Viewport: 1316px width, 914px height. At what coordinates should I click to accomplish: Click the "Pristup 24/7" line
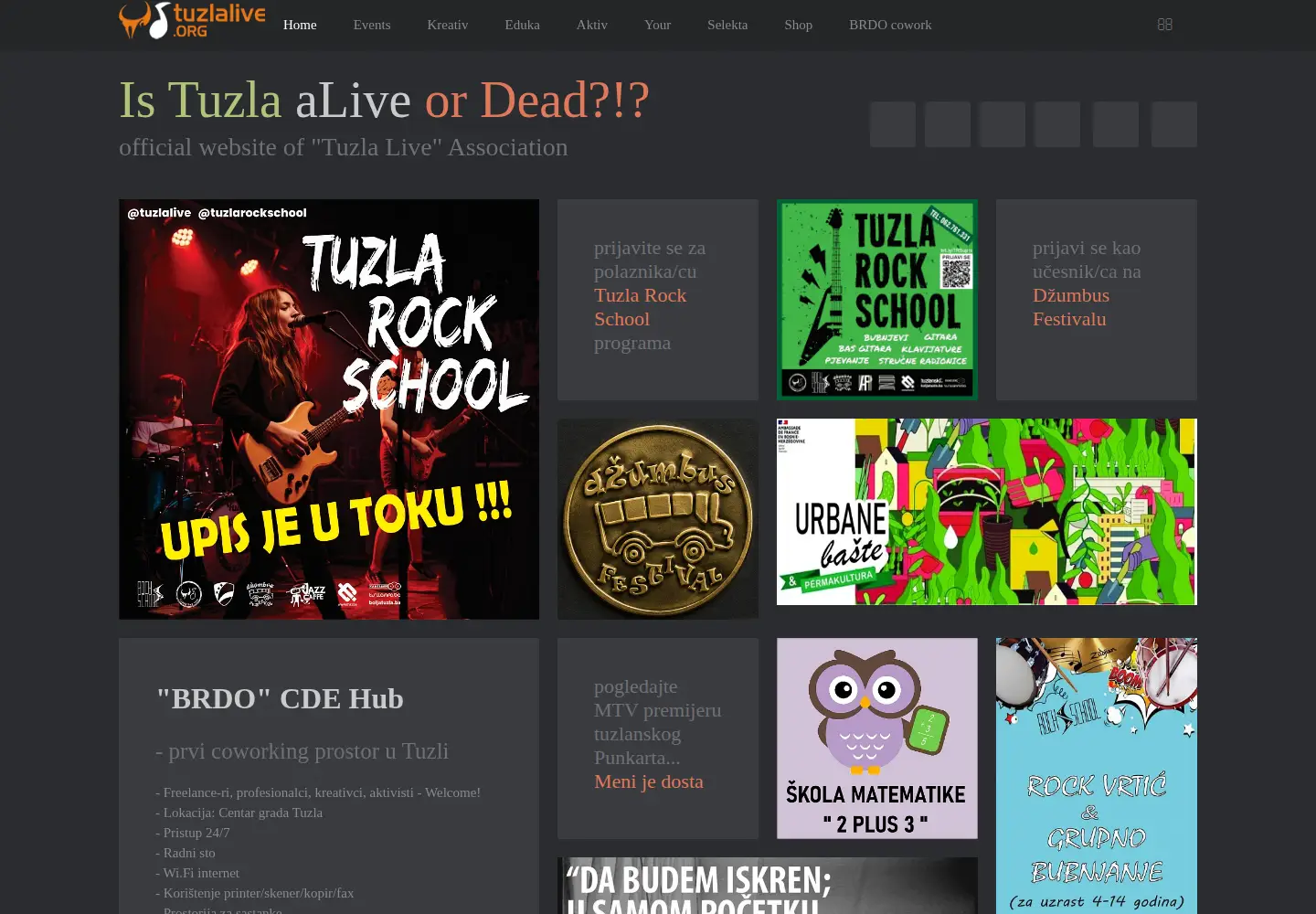193,833
